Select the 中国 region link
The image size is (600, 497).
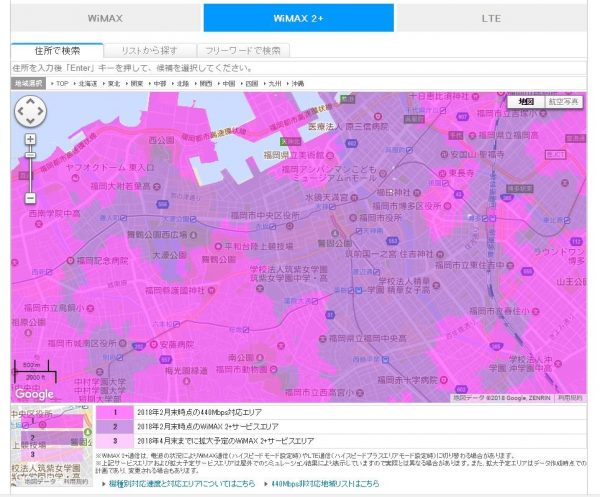click(228, 83)
